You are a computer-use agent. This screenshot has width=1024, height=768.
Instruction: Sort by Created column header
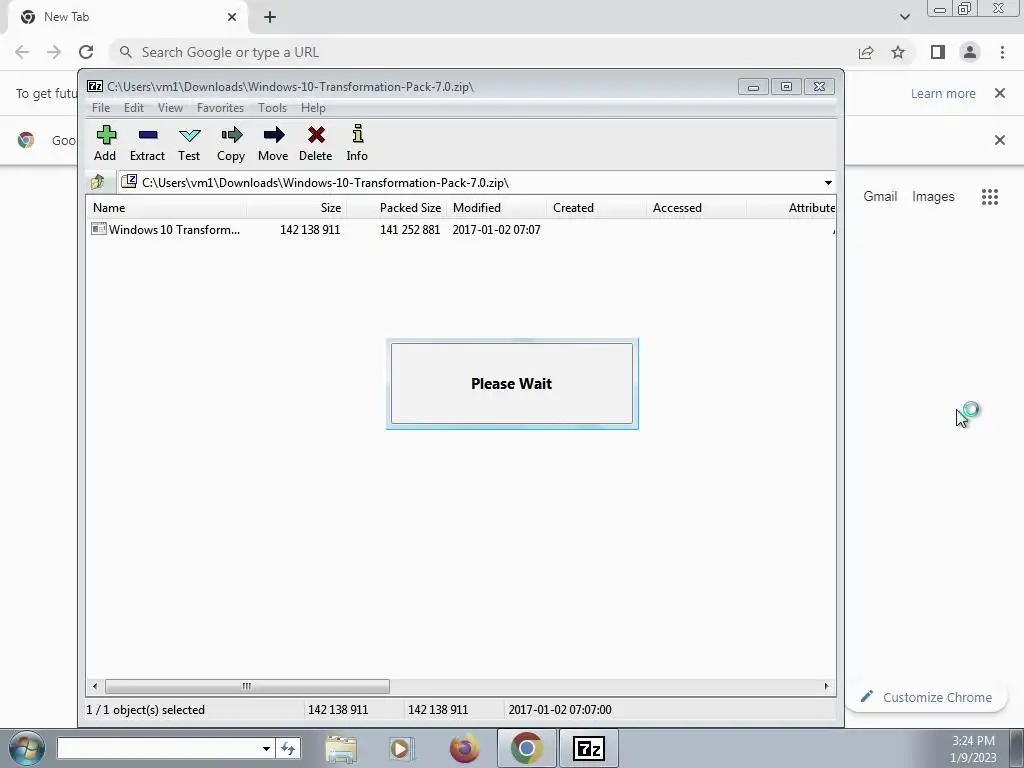[x=596, y=208]
